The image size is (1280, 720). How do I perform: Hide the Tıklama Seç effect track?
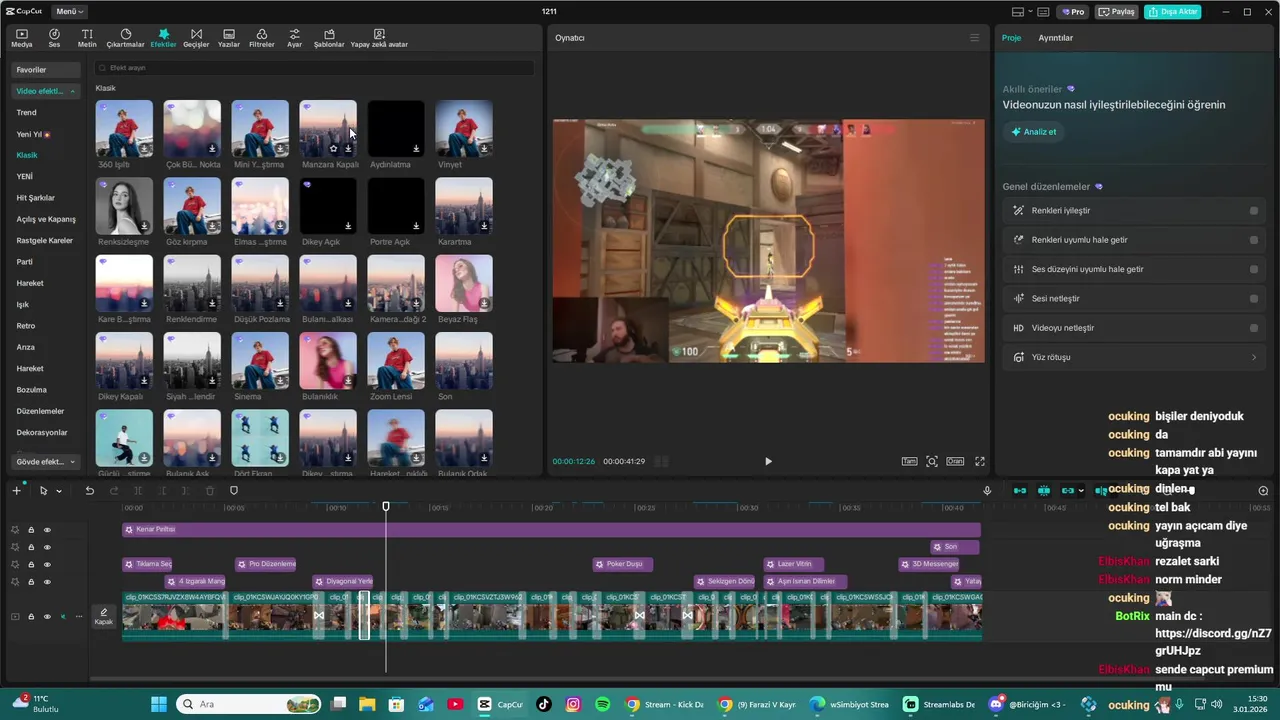click(x=47, y=564)
